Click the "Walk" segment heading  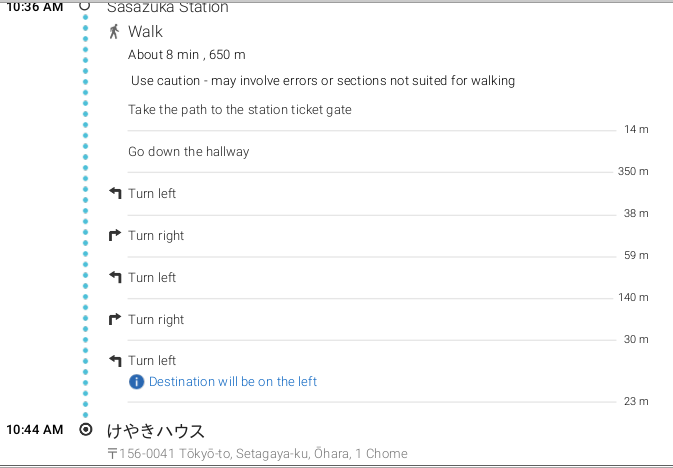tap(145, 32)
